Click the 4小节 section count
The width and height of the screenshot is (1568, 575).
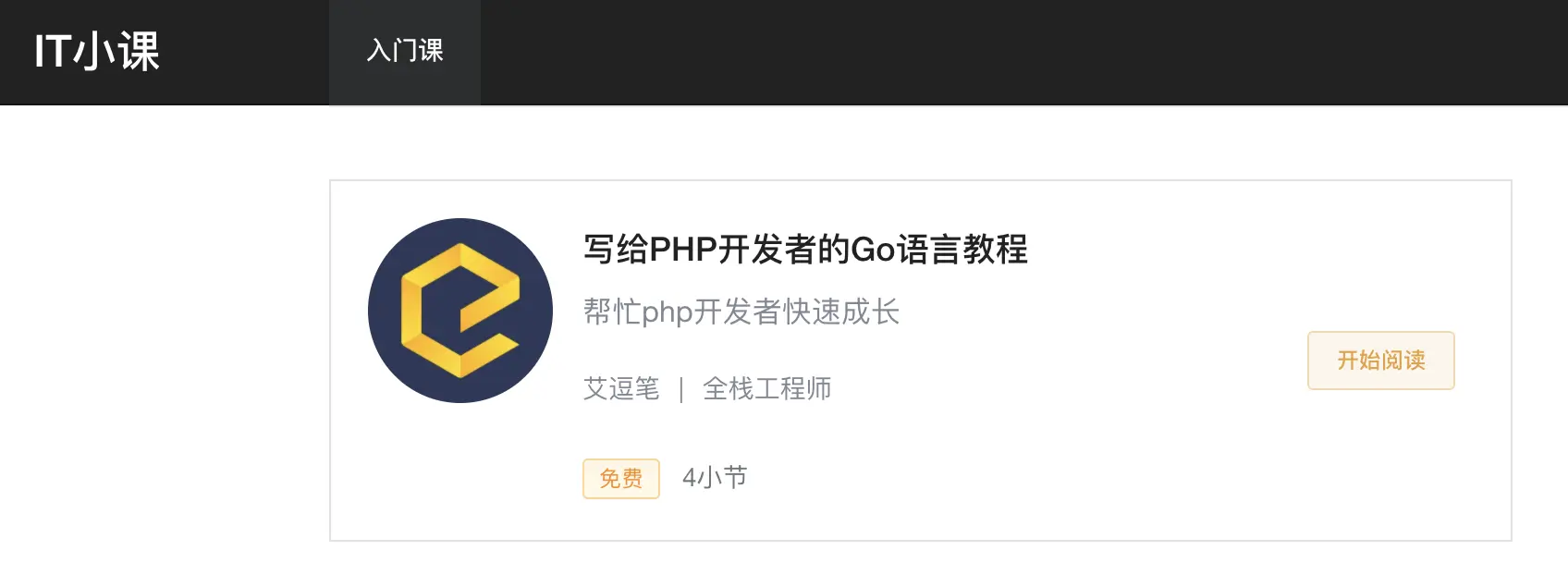click(x=715, y=478)
